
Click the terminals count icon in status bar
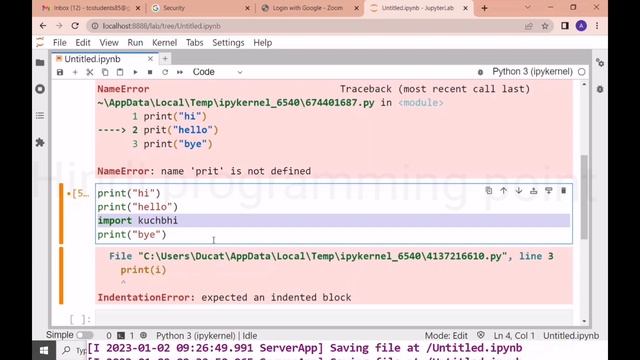pos(121,336)
